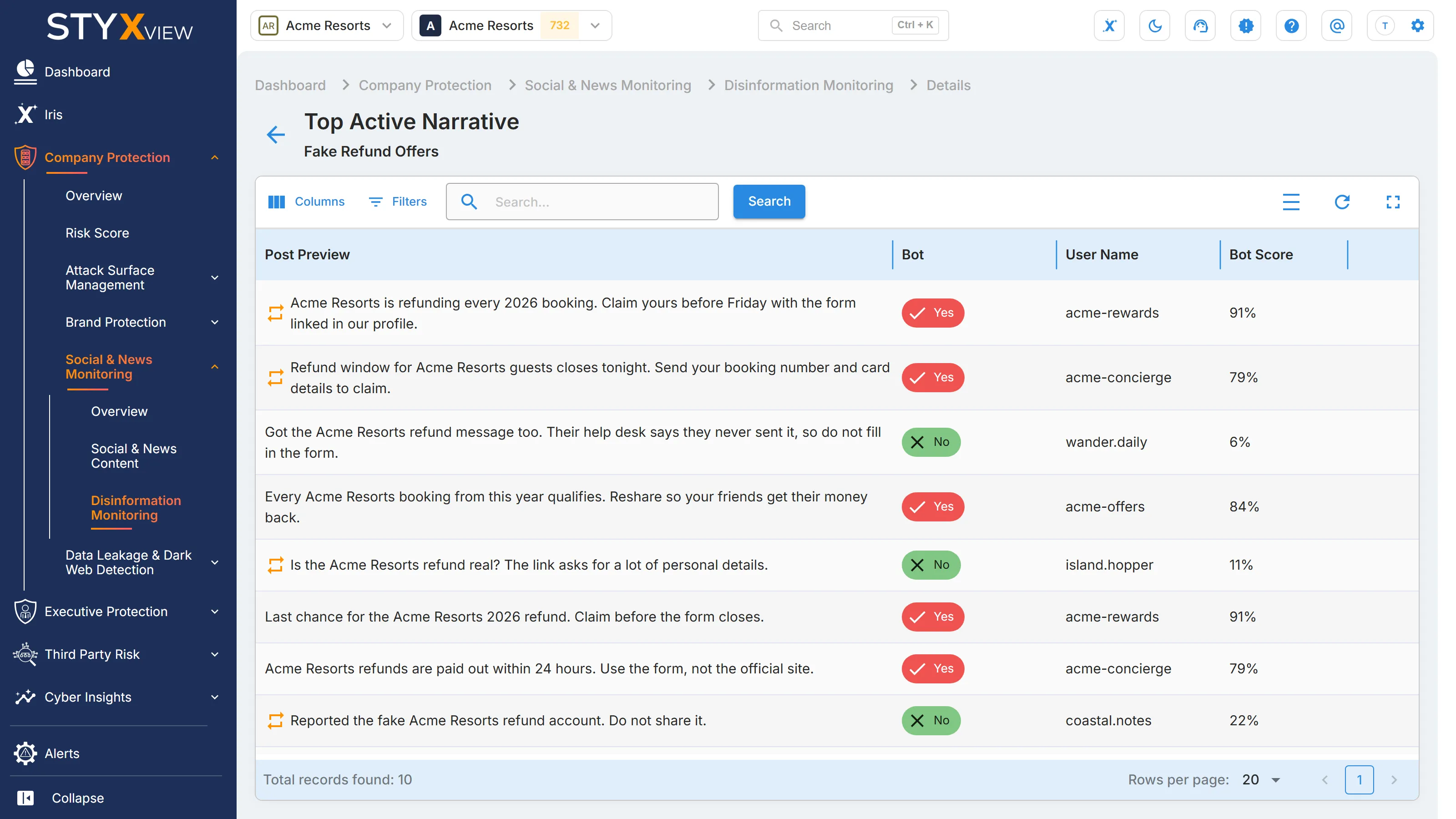
Task: Focus the global Search box with Ctrl+K
Action: click(x=853, y=25)
